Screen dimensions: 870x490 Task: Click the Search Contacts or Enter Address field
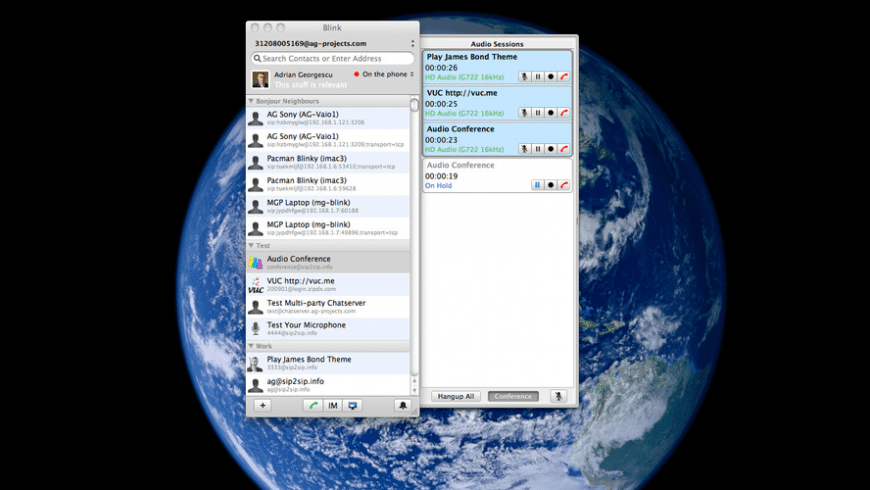(333, 58)
